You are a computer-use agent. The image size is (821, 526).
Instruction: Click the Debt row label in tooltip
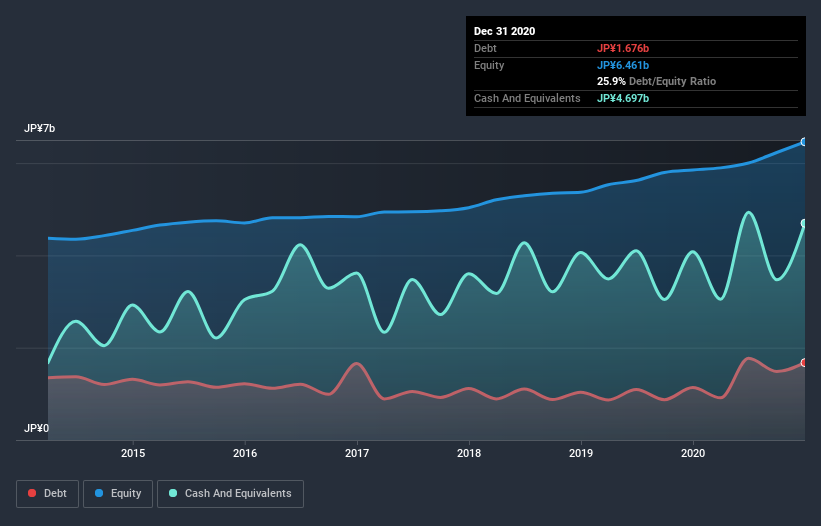pos(485,48)
